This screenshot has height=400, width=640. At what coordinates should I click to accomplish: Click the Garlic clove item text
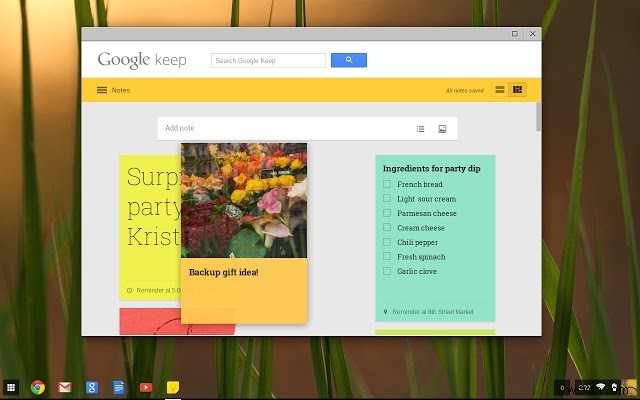coord(417,271)
